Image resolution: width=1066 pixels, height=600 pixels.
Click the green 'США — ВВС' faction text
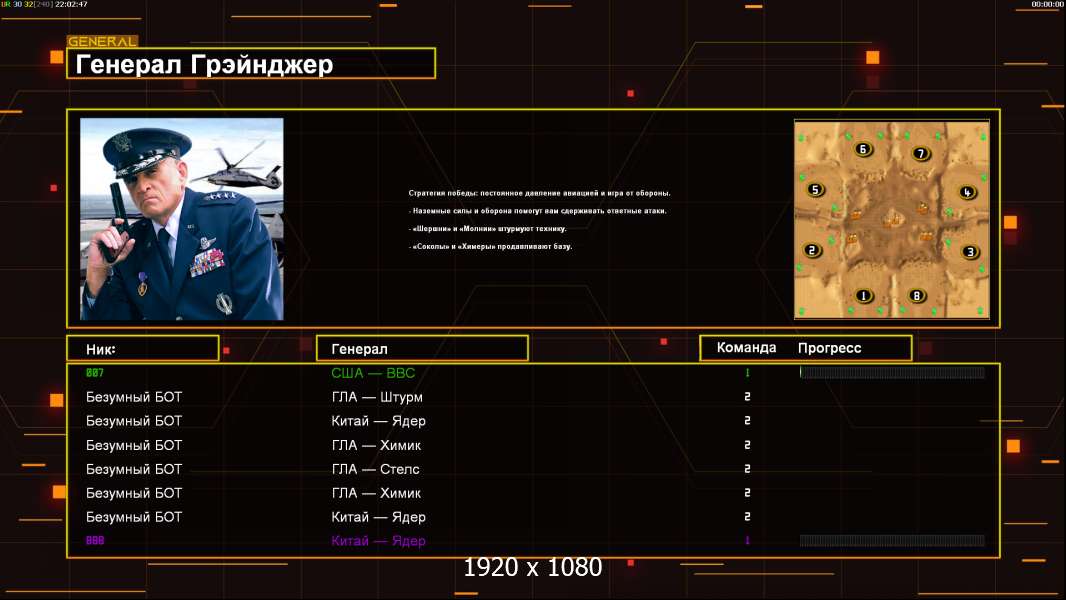pyautogui.click(x=373, y=373)
